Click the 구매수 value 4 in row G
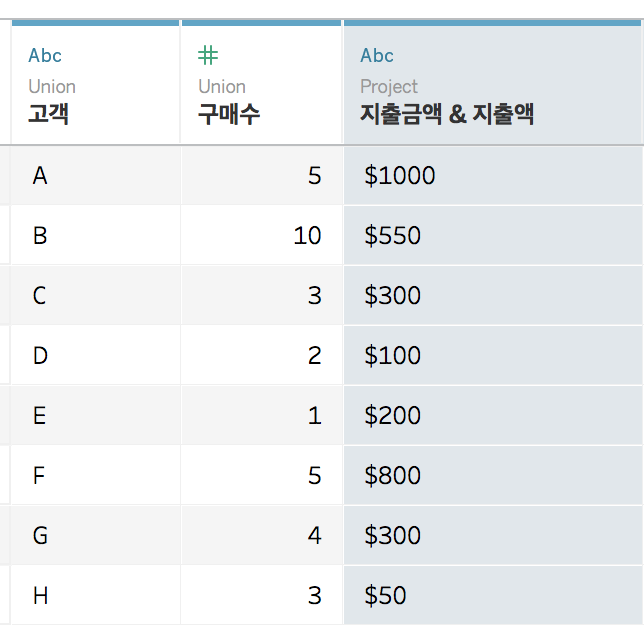 coord(261,535)
